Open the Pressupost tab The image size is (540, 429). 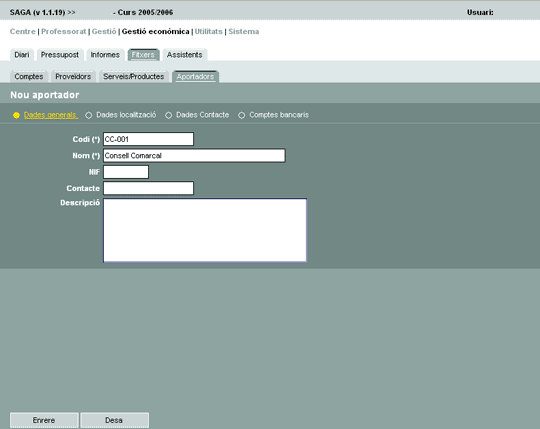point(60,55)
